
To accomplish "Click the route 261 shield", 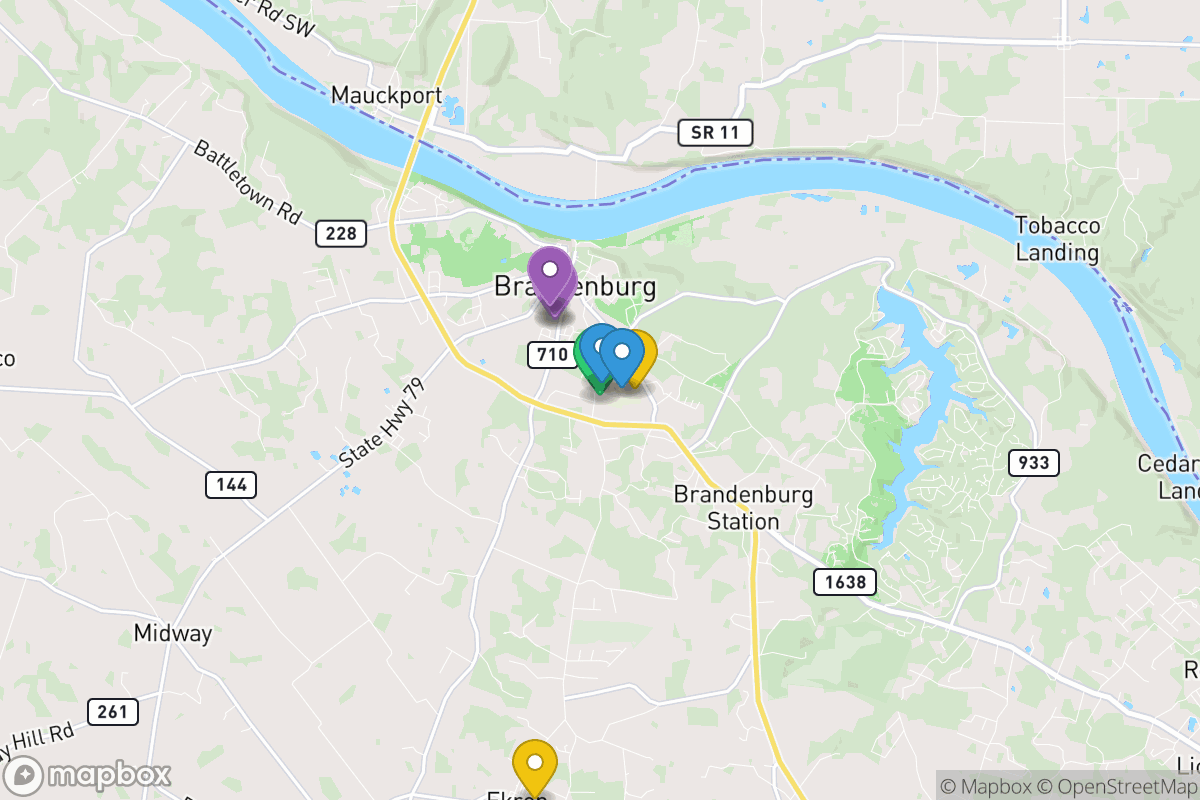I will click(113, 712).
